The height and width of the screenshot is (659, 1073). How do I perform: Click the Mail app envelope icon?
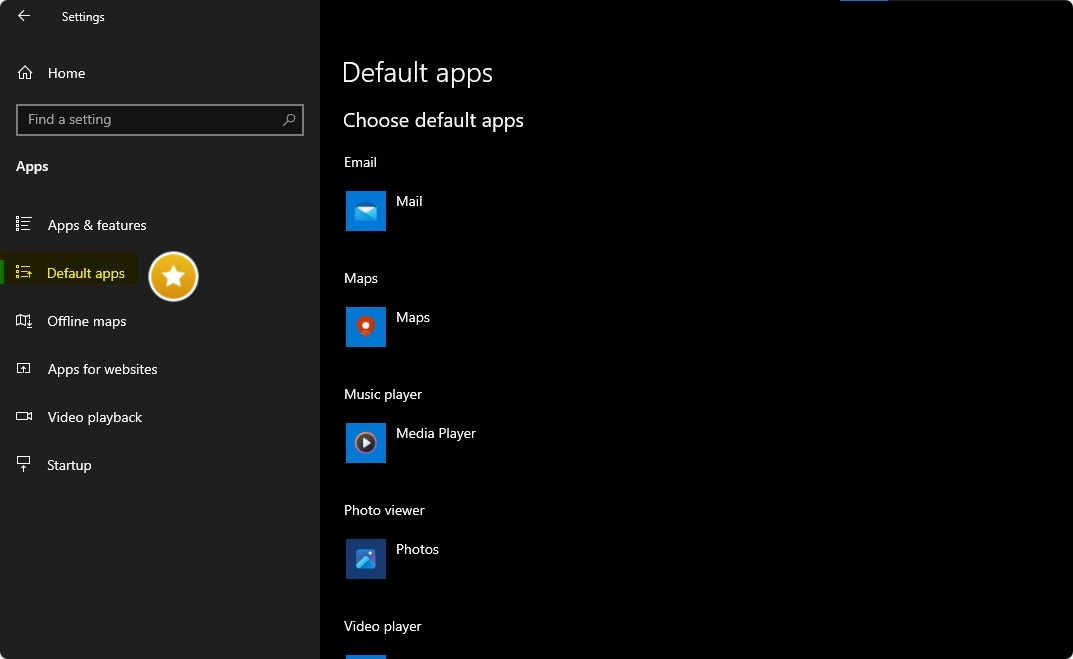[365, 211]
